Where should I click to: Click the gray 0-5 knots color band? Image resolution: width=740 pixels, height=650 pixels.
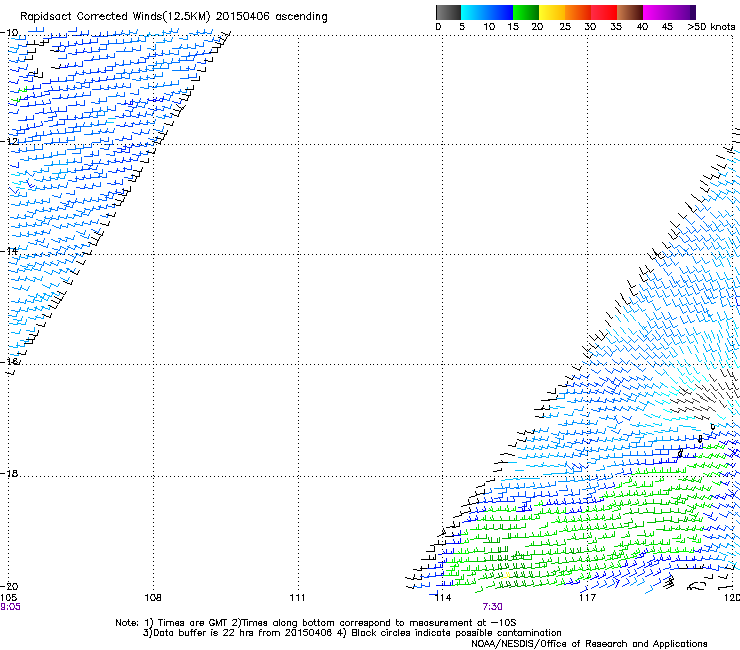click(448, 12)
